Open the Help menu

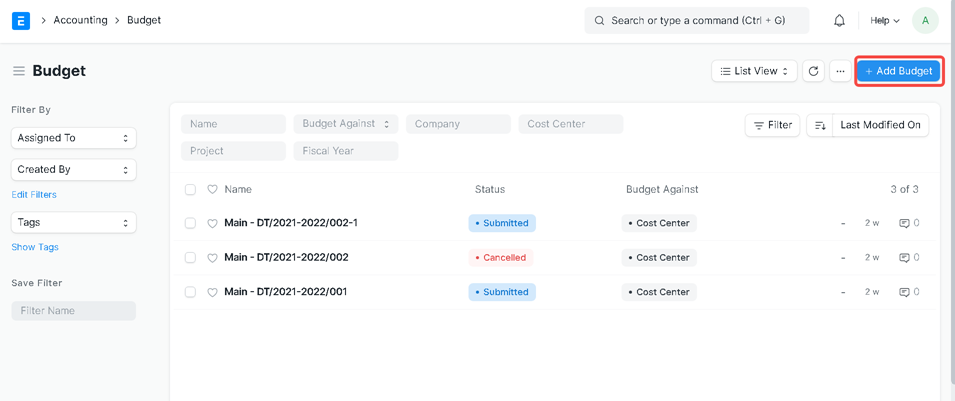[x=884, y=20]
